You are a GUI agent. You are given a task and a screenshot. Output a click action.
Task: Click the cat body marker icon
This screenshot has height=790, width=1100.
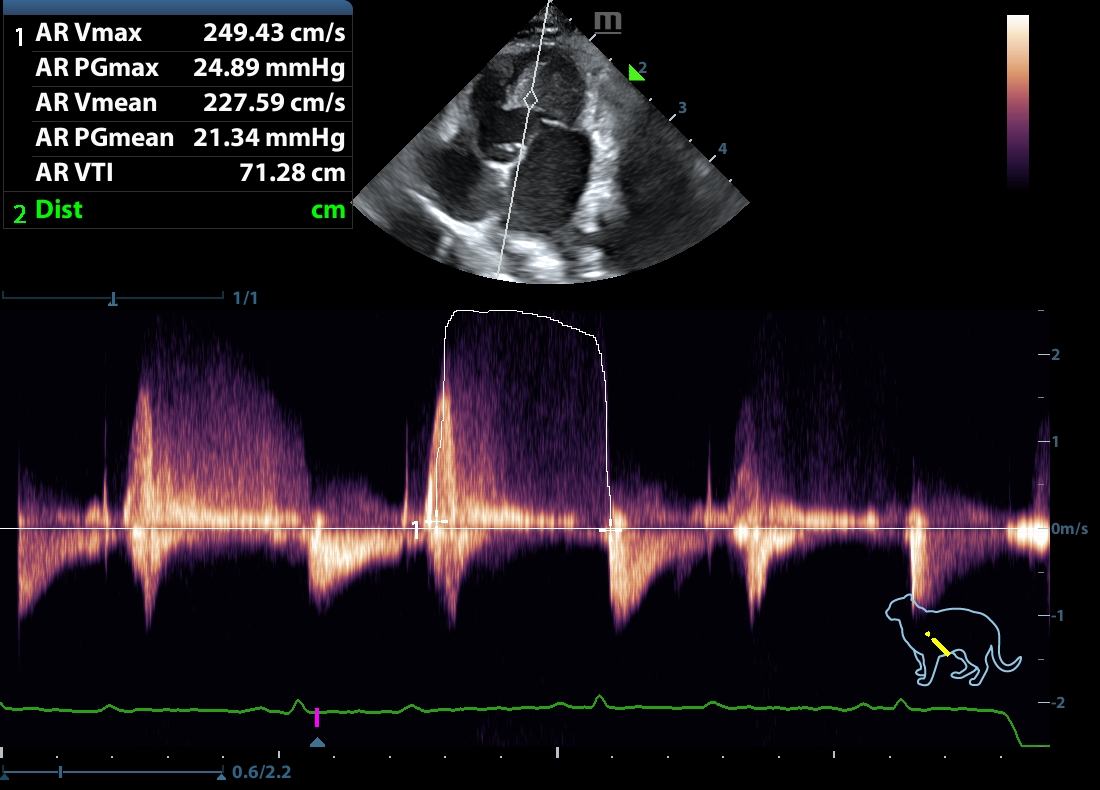(x=951, y=640)
